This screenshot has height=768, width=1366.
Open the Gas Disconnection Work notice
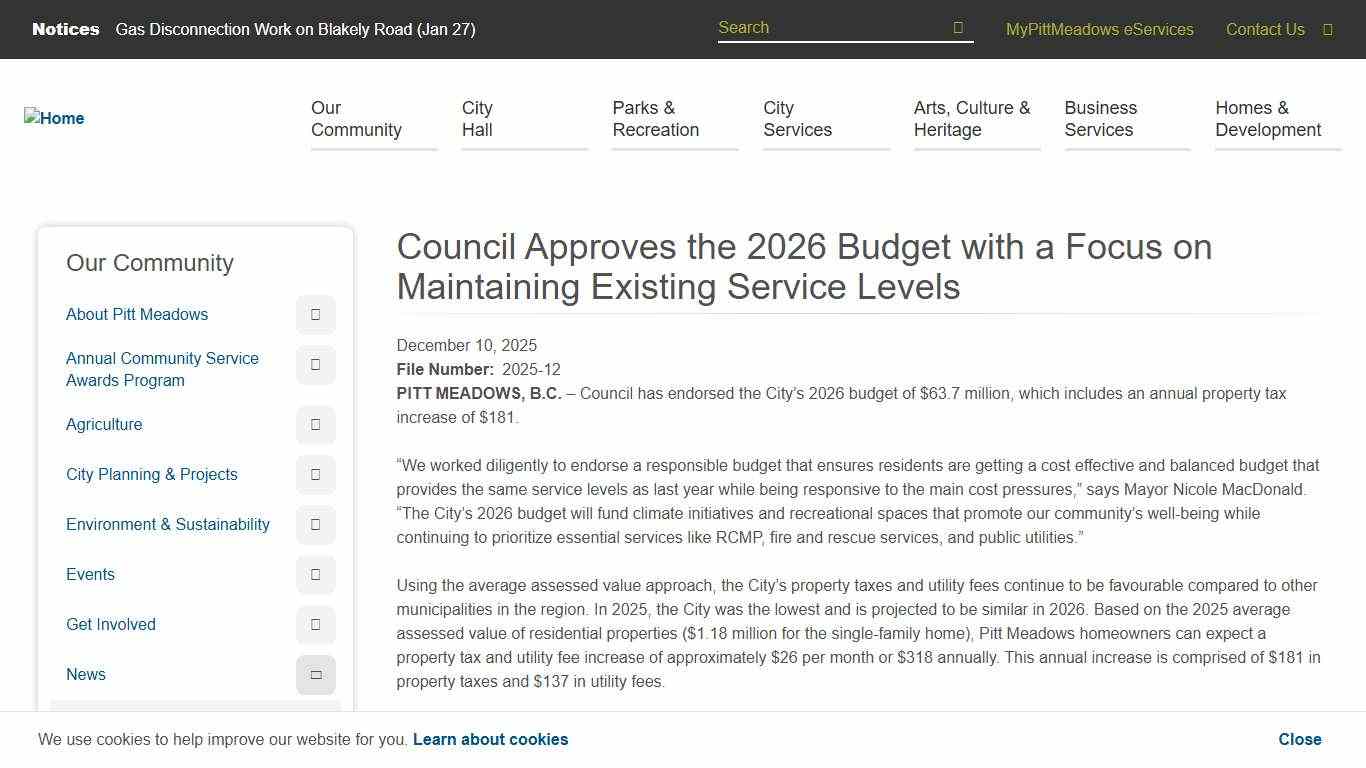coord(295,29)
